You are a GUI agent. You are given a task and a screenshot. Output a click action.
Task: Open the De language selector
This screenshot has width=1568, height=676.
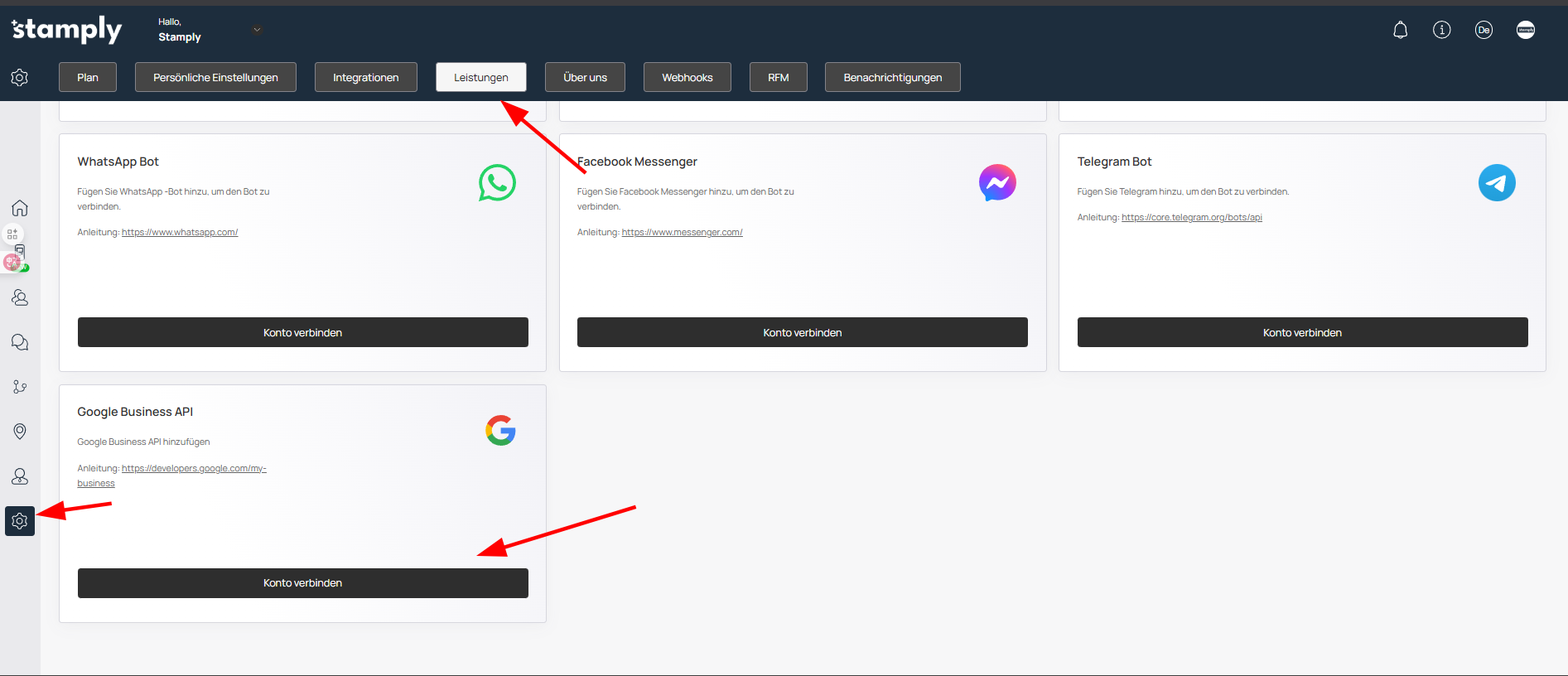[1484, 31]
